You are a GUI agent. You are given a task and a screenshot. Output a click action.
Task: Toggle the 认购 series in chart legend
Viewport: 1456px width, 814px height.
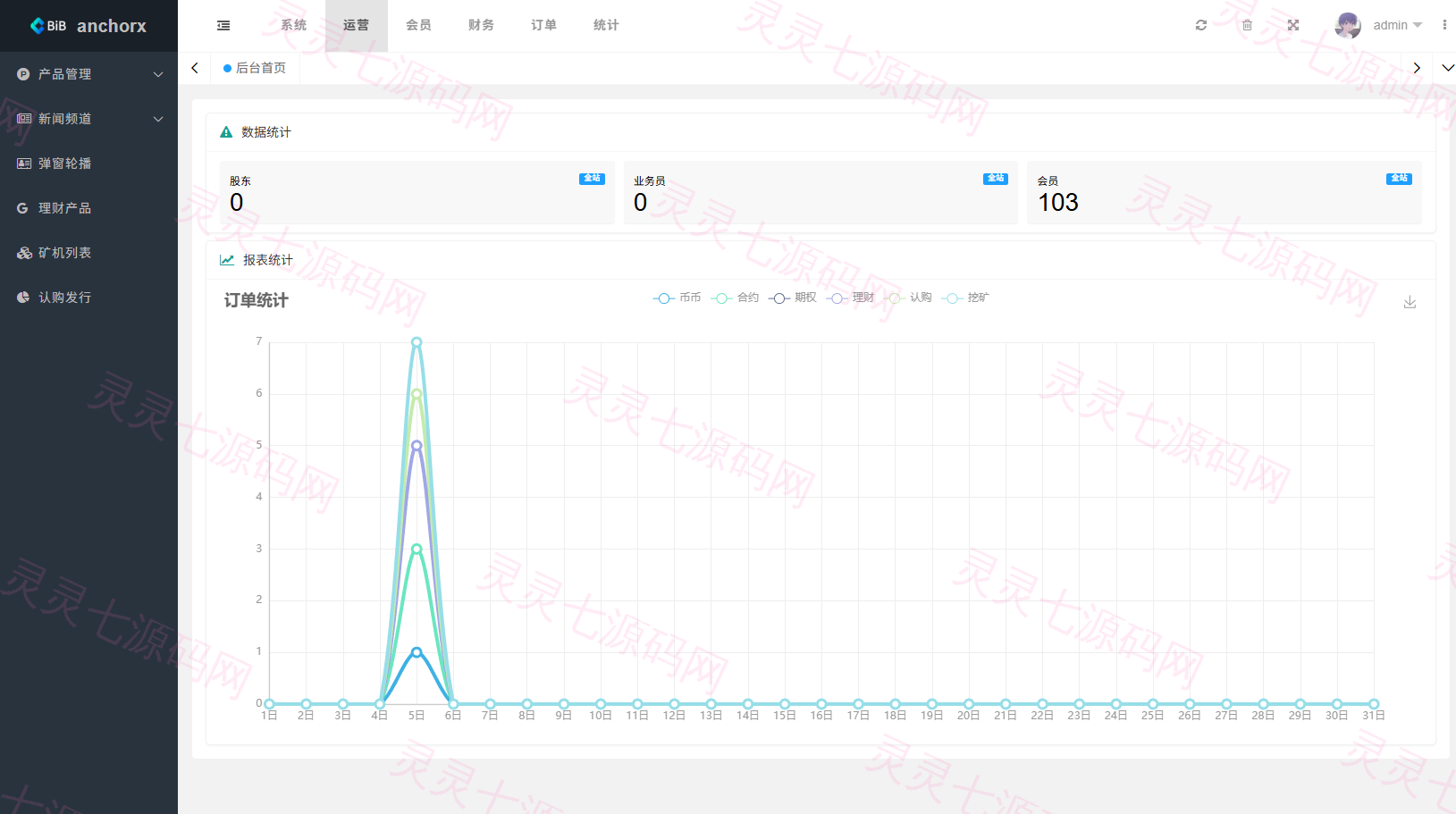(x=908, y=298)
